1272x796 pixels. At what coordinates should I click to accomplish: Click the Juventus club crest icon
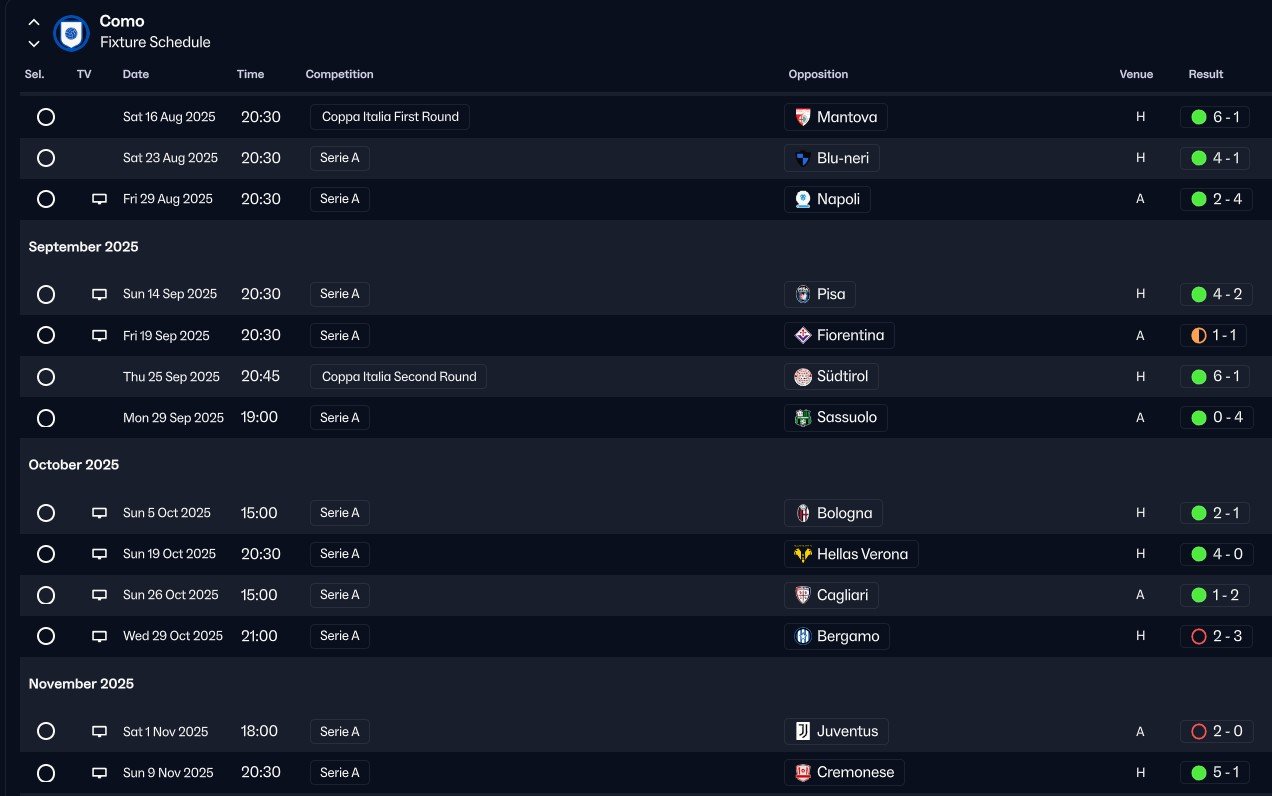point(802,731)
